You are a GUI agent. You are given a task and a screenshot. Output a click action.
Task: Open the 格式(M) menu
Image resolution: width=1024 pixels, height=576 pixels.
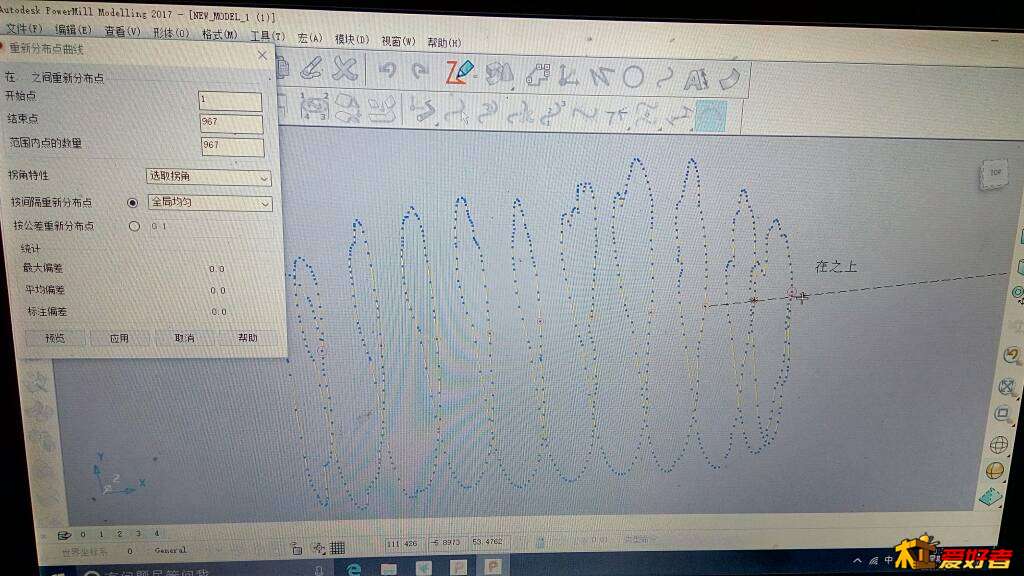click(x=219, y=35)
